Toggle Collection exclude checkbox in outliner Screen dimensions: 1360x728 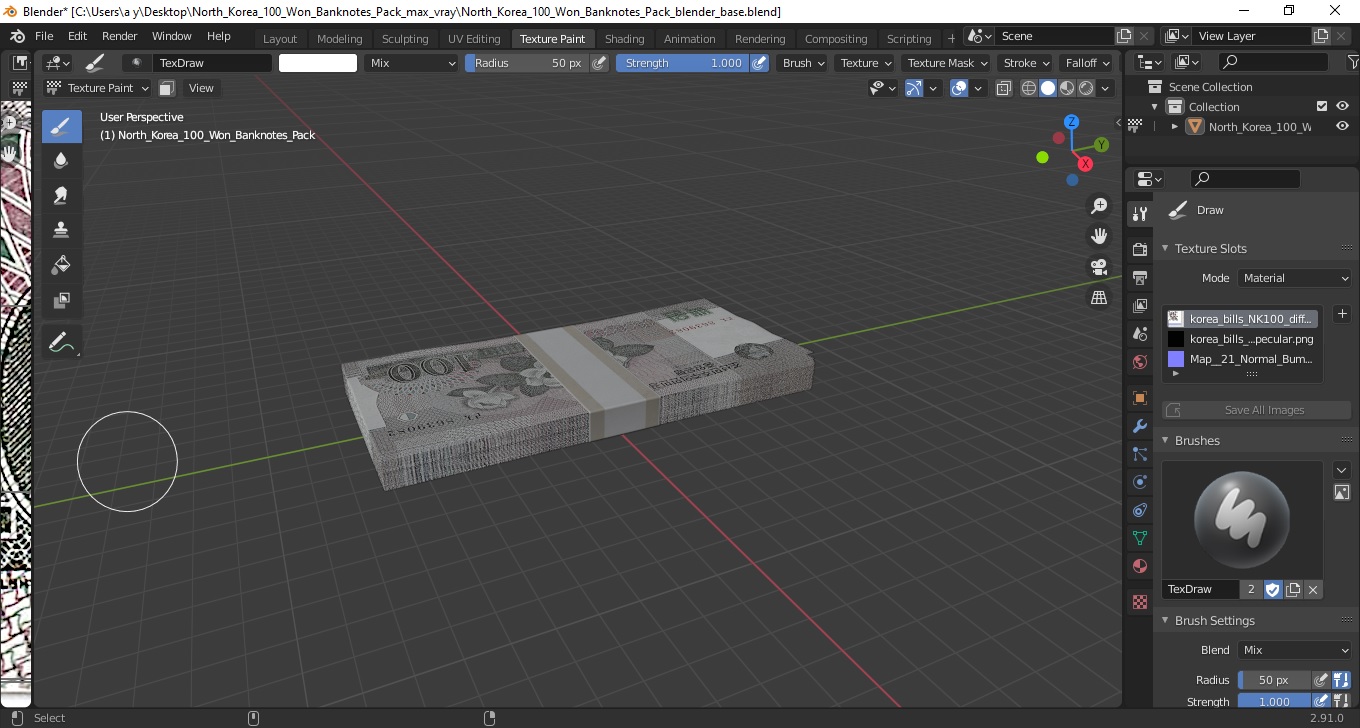[1322, 106]
